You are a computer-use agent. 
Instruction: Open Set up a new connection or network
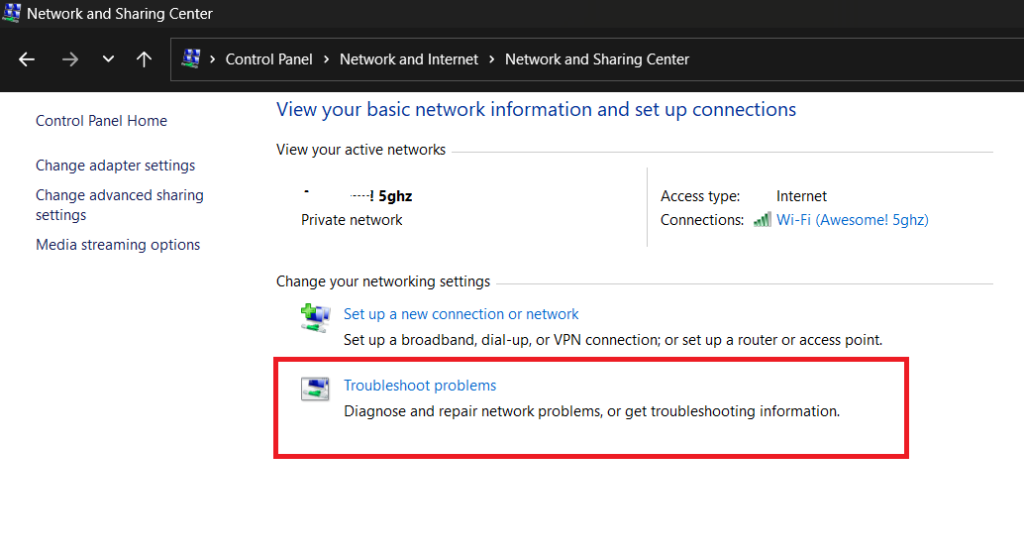coord(461,314)
